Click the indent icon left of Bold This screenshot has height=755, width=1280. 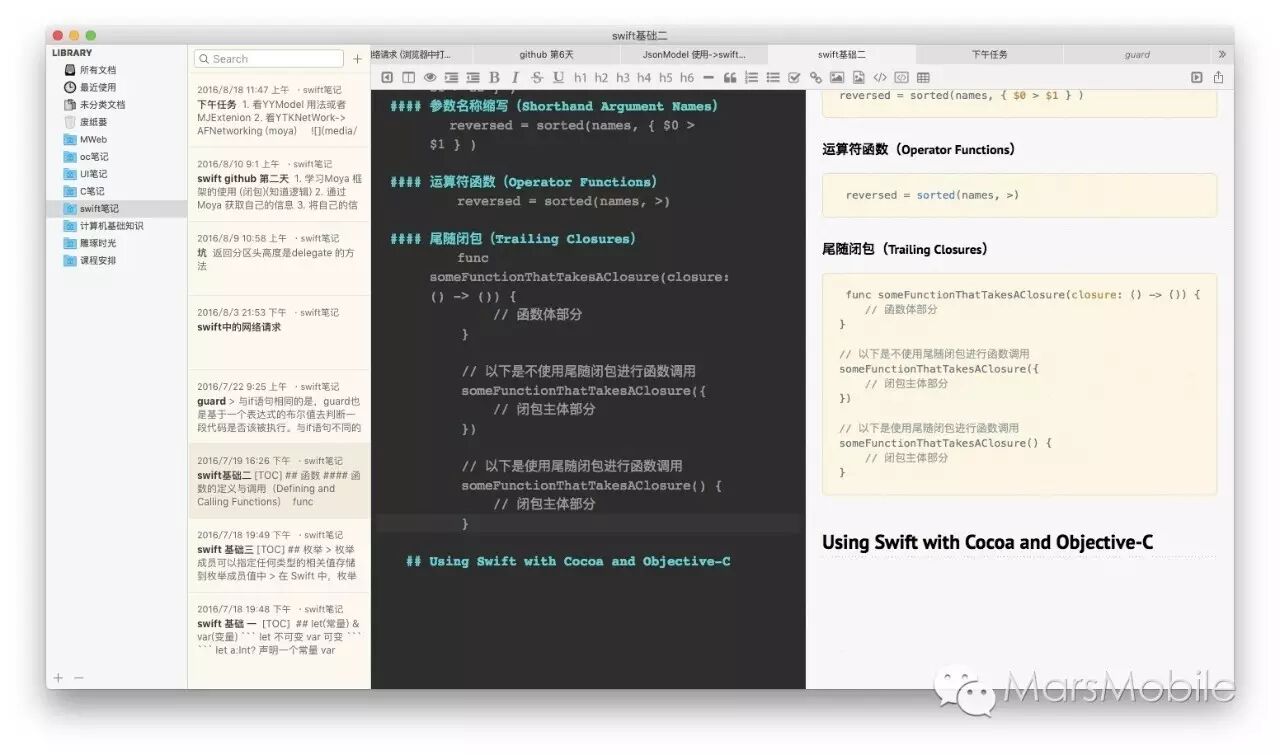pos(472,77)
